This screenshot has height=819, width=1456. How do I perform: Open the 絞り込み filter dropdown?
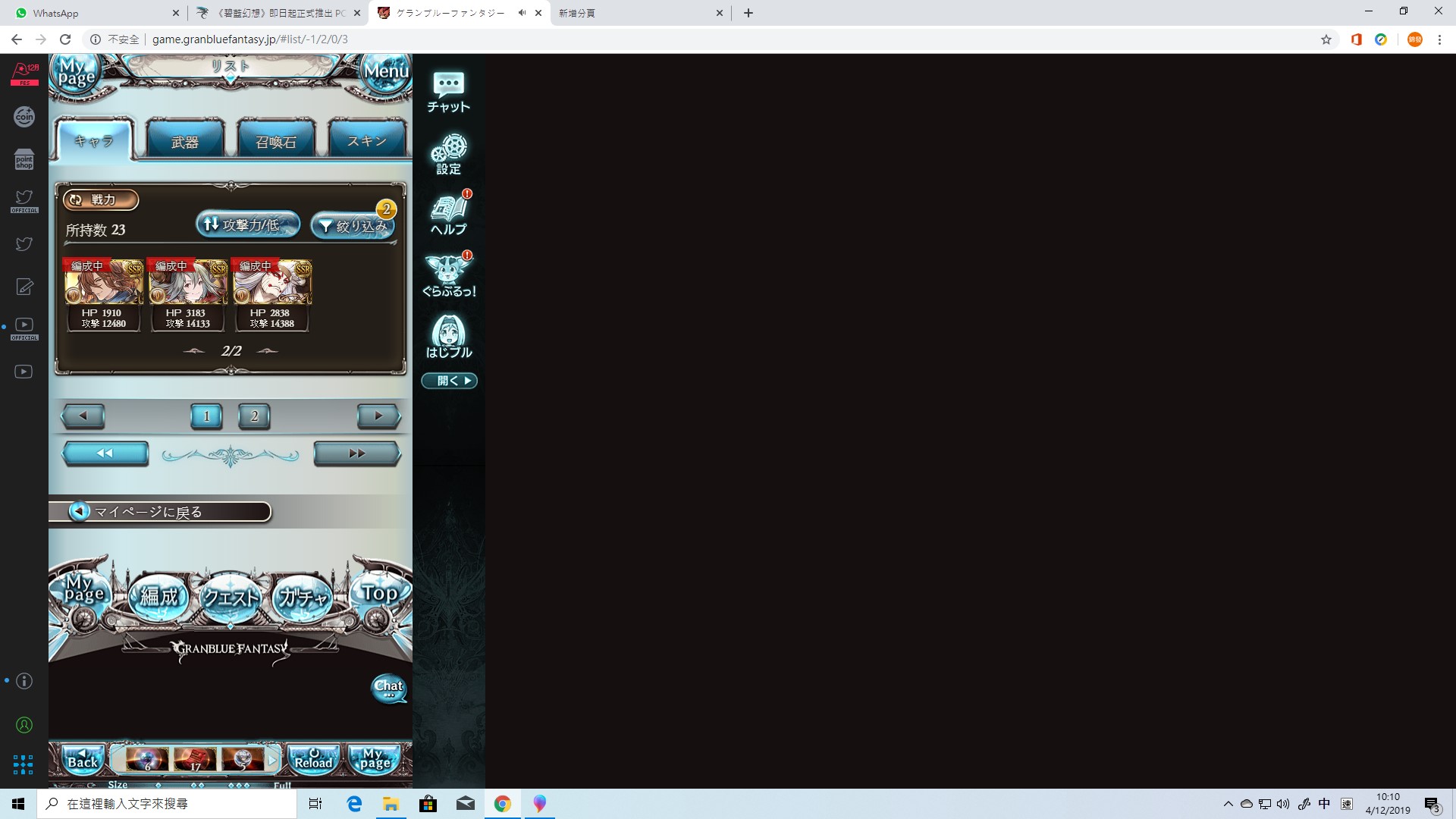click(353, 226)
